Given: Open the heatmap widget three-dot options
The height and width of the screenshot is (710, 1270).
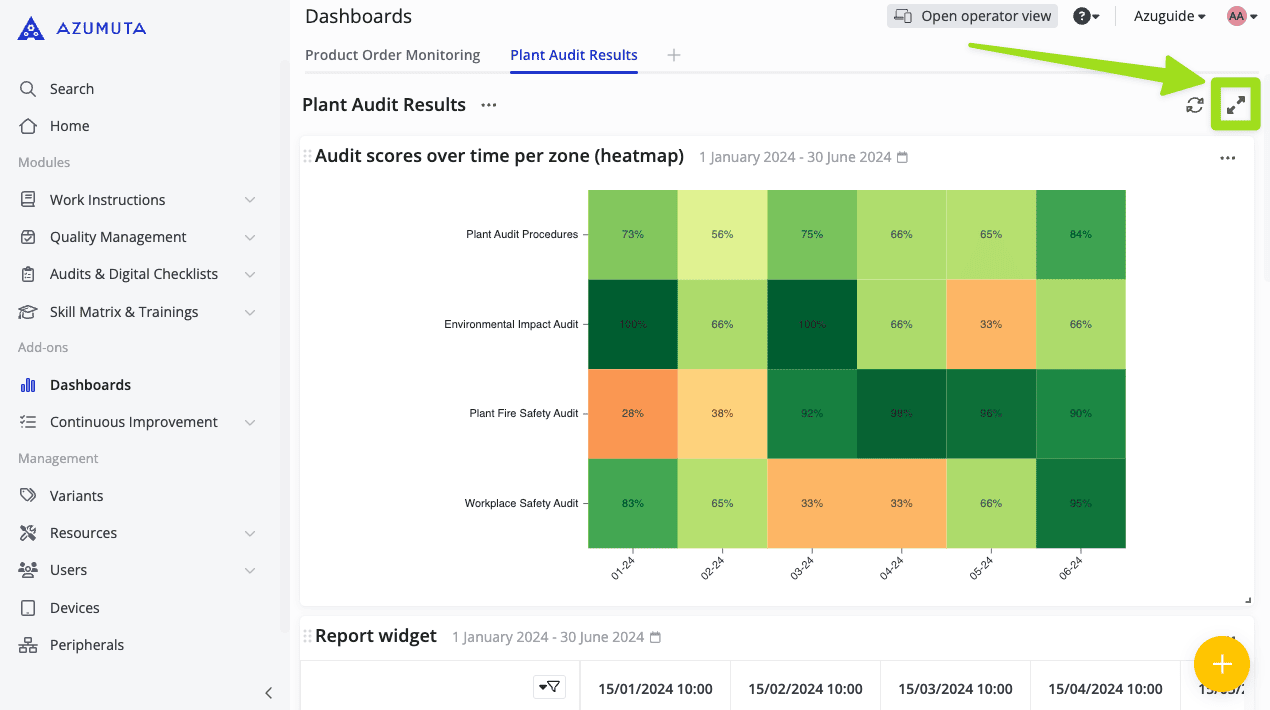Looking at the screenshot, I should pyautogui.click(x=1227, y=158).
